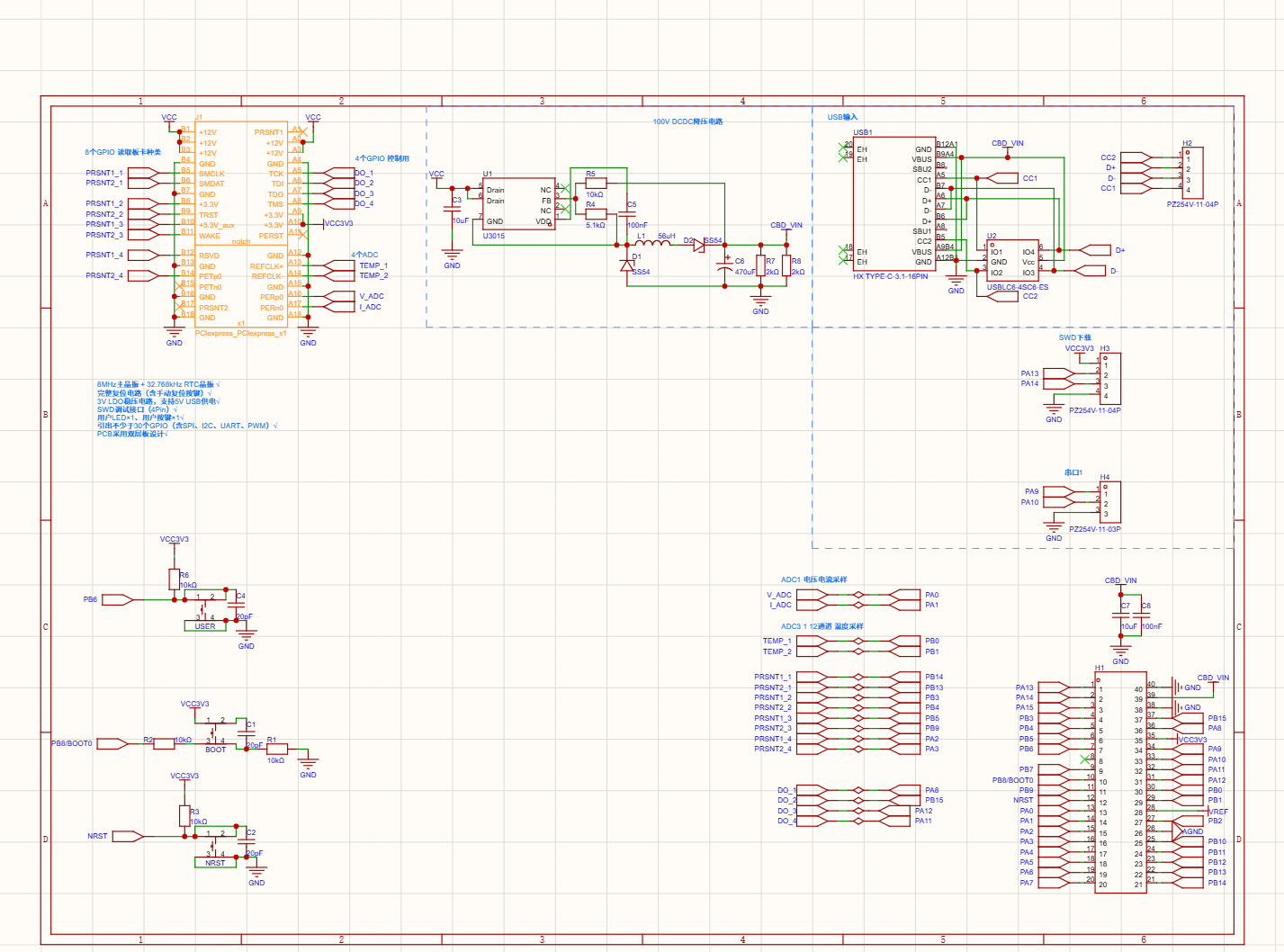Select resistor R1 in the BOOT circuit
The image size is (1284, 952).
click(x=277, y=749)
